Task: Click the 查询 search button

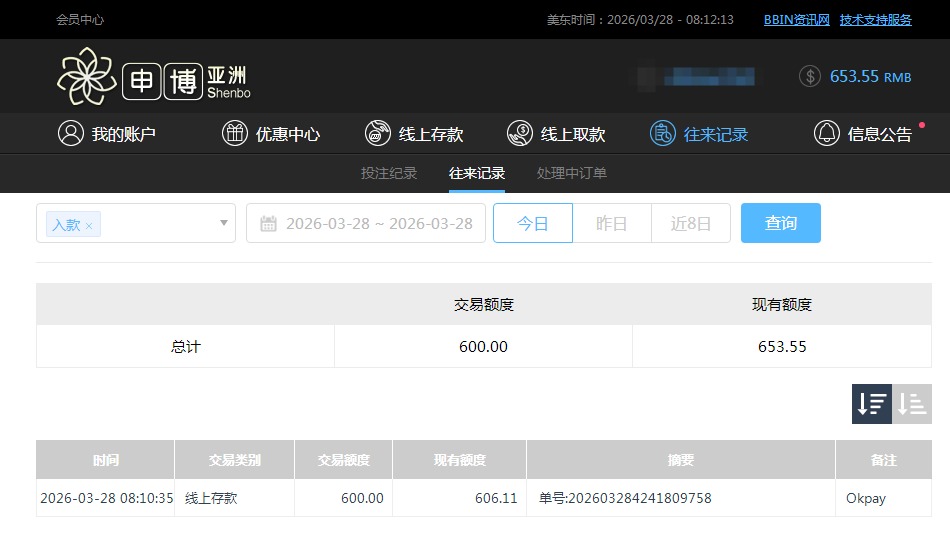Action: [780, 223]
